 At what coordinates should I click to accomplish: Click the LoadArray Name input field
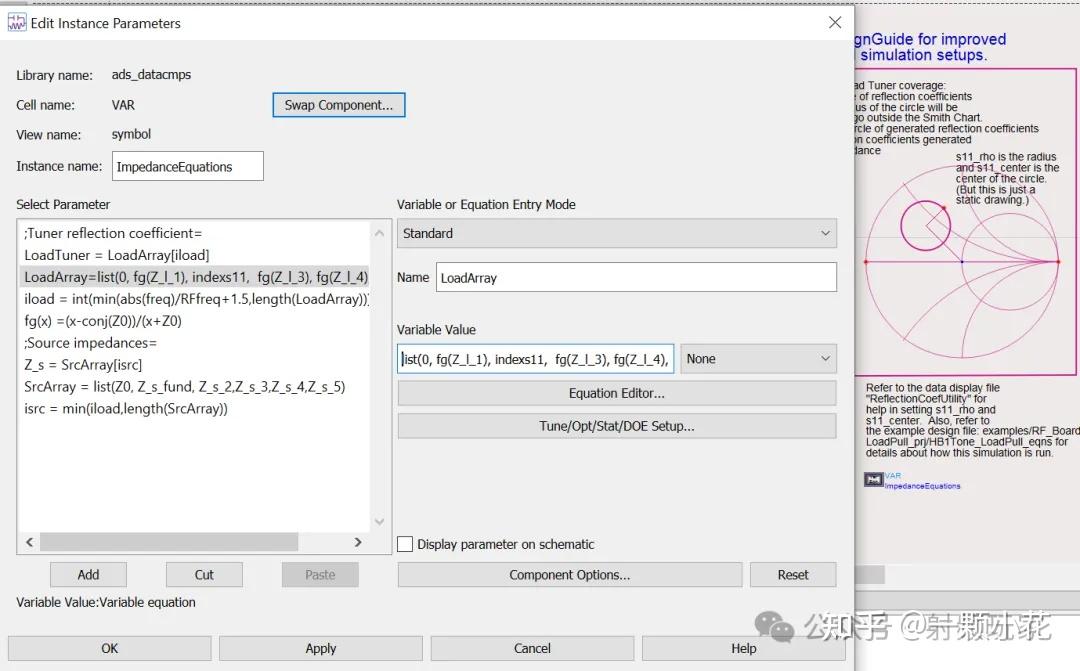635,277
